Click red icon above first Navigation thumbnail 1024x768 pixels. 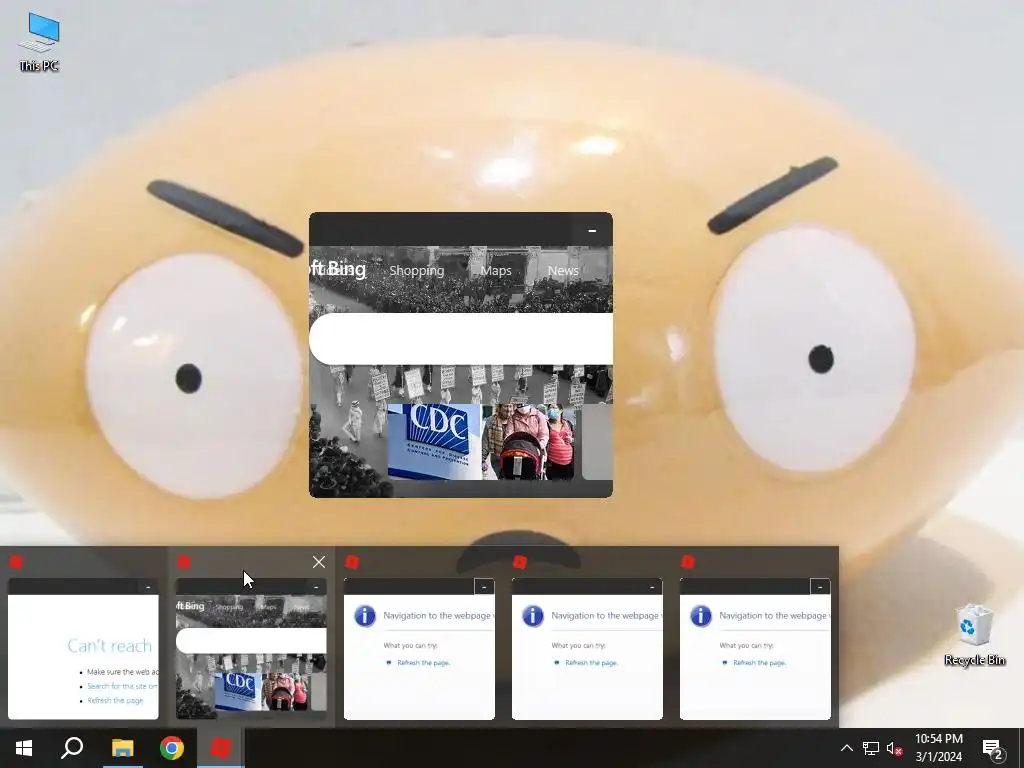[352, 562]
